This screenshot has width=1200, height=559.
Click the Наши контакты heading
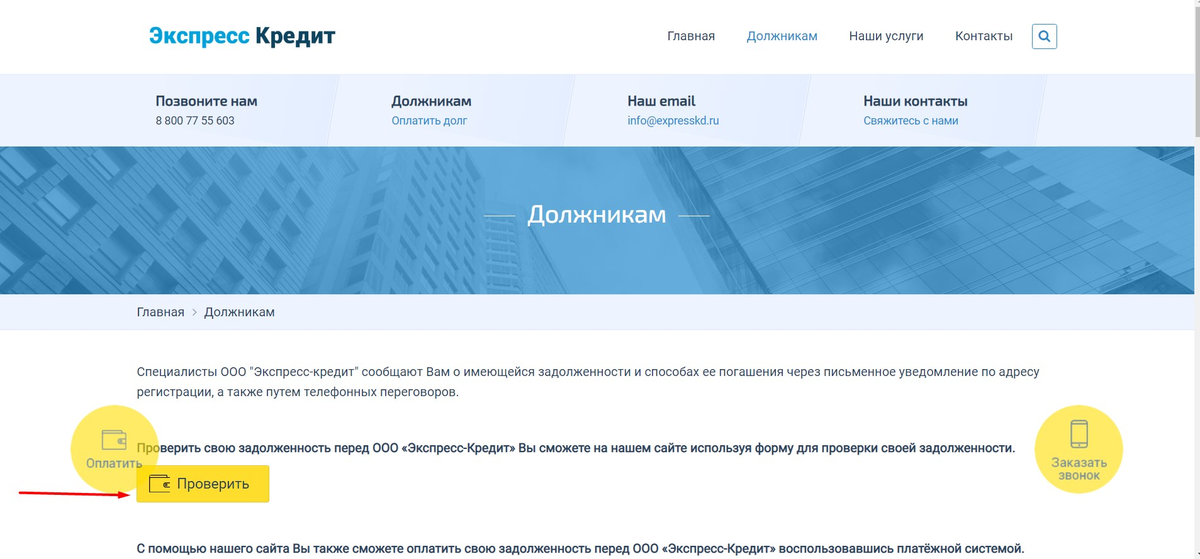915,101
